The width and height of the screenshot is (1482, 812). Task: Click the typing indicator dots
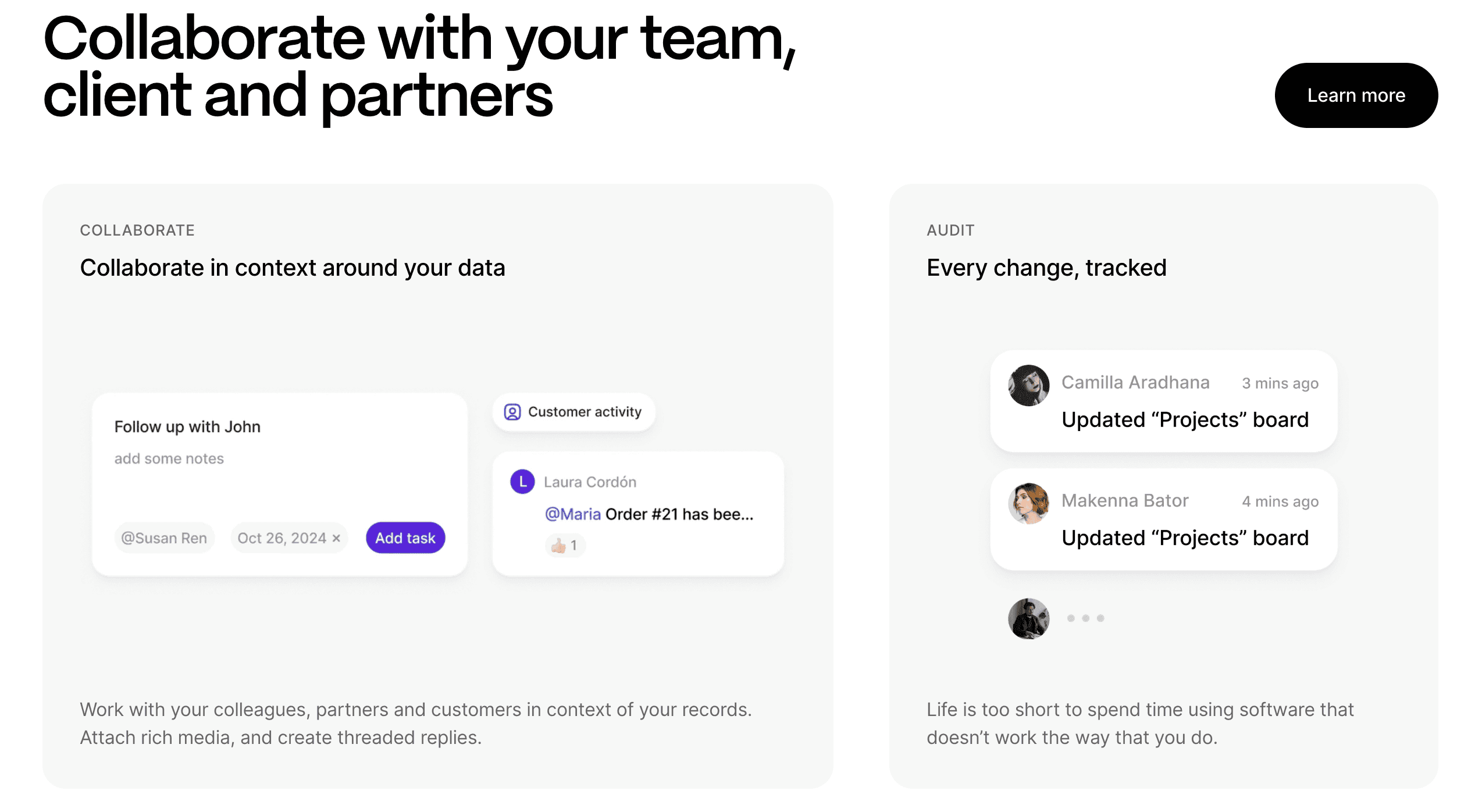1085,618
